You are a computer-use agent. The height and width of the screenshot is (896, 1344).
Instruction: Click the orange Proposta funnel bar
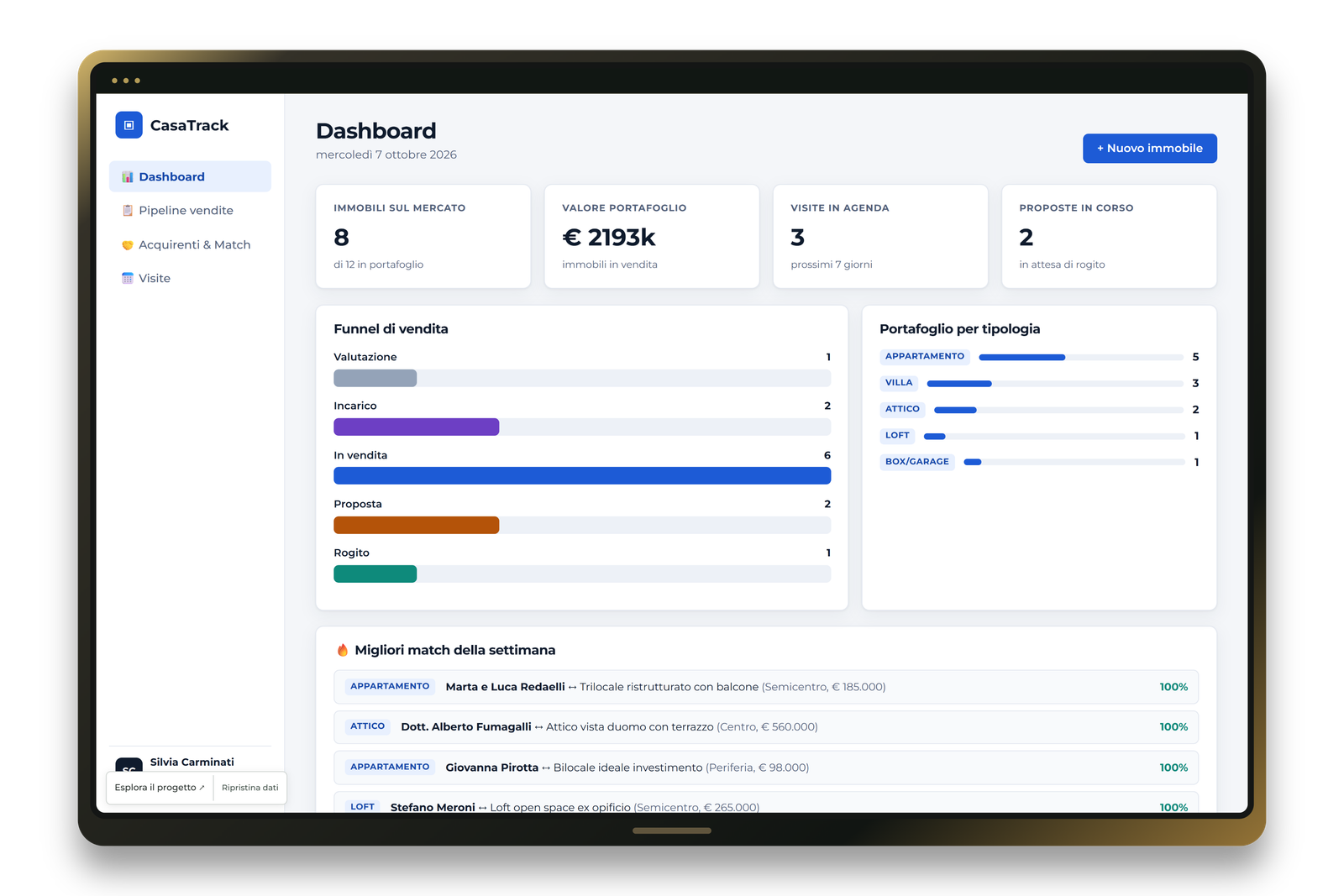coord(417,525)
